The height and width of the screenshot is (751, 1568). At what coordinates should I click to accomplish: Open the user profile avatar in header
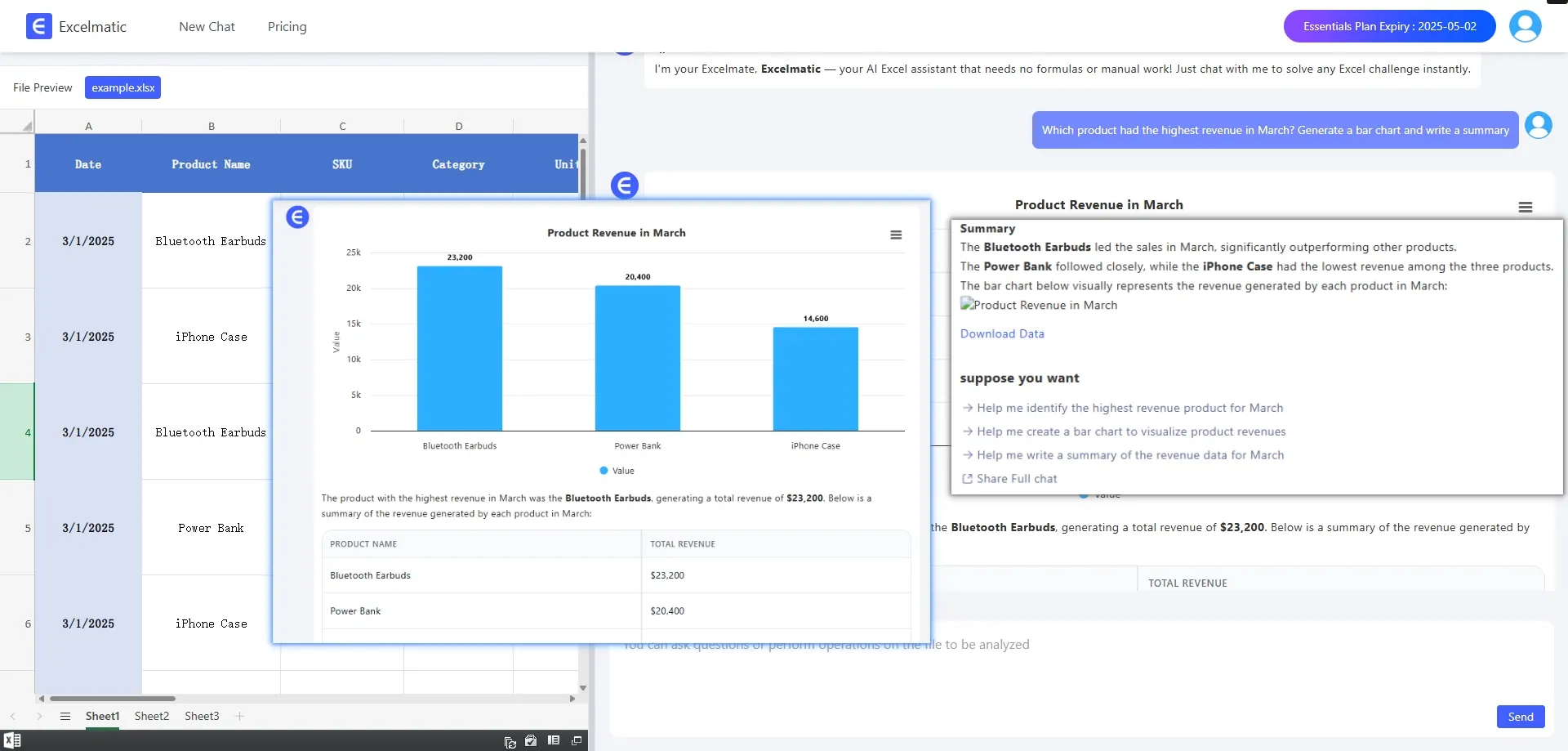[1525, 26]
